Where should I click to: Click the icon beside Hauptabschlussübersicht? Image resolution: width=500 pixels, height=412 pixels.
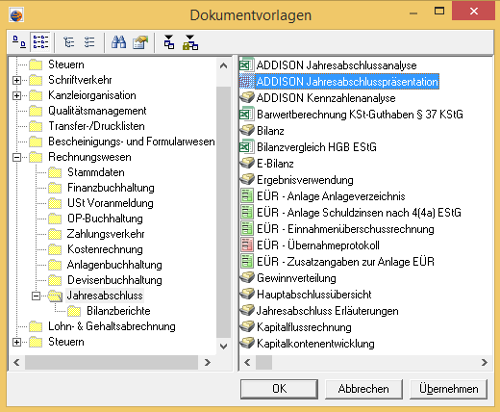pyautogui.click(x=247, y=294)
